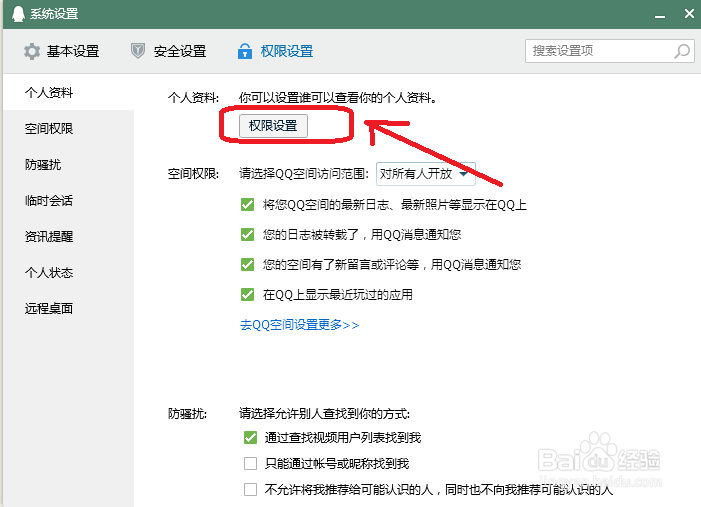Uncheck 通过查找视频用户列表找到我
The width and height of the screenshot is (701, 507).
click(250, 438)
